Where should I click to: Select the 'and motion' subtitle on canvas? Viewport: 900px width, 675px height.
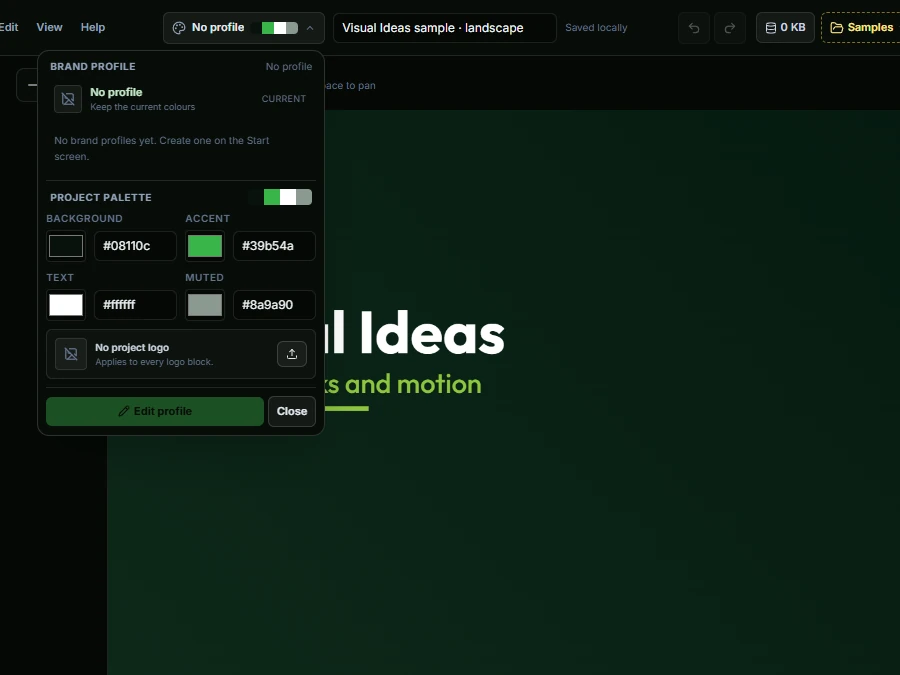pos(413,384)
